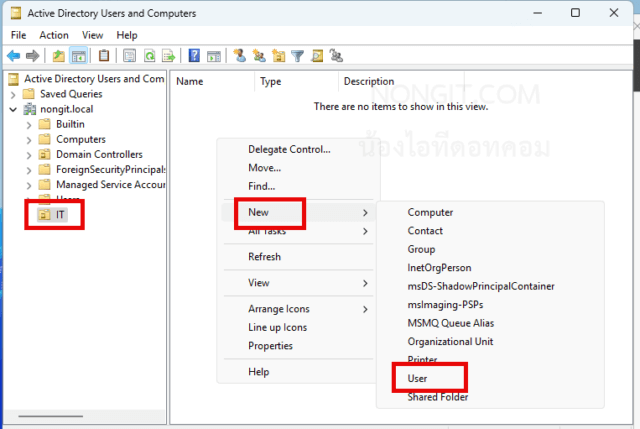
Task: Create a new user with the single-person toolbar icon
Action: [239, 56]
